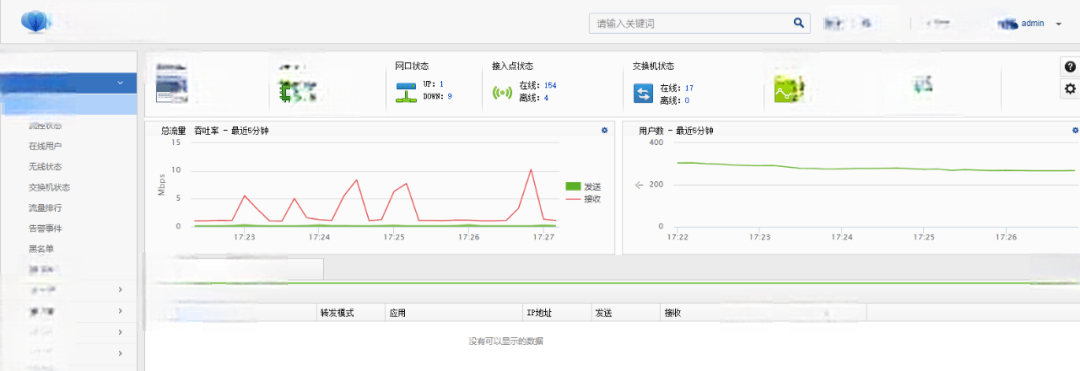Sort by the 转发模式 column header

coord(337,313)
